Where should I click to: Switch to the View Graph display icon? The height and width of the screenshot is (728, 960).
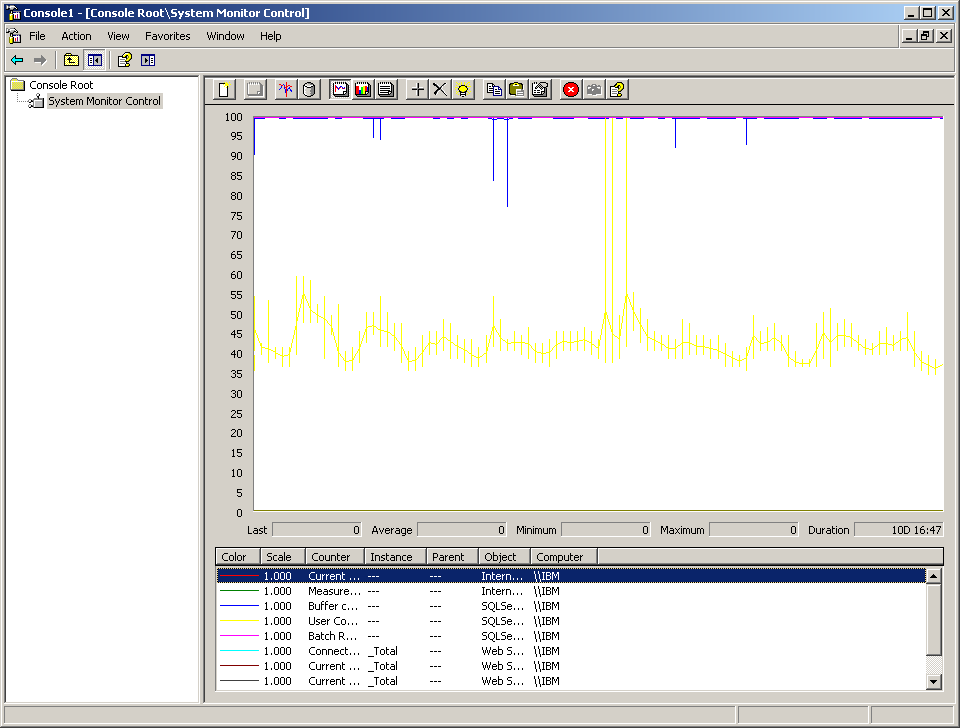click(340, 90)
